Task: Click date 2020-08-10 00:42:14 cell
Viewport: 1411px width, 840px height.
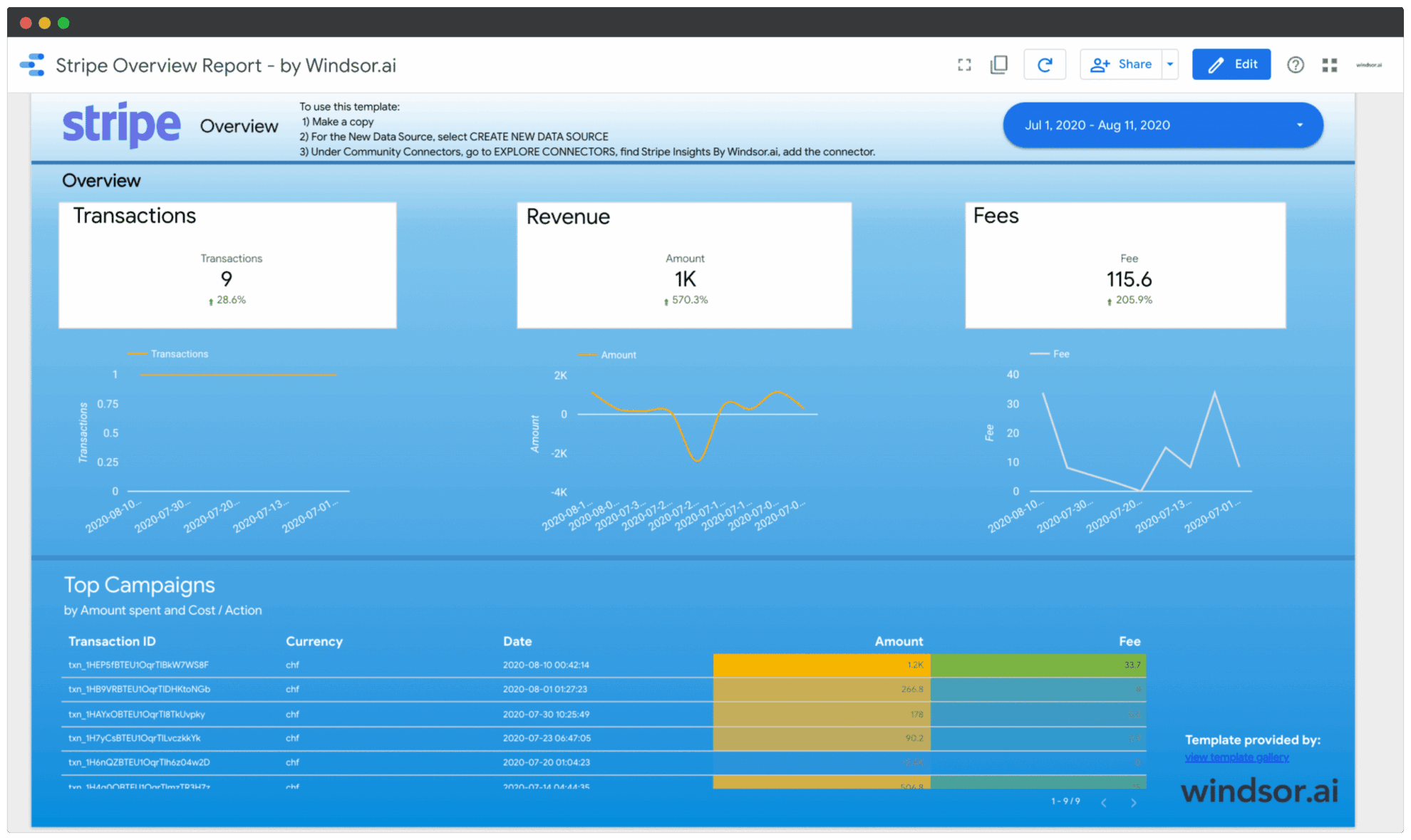Action: 546,665
